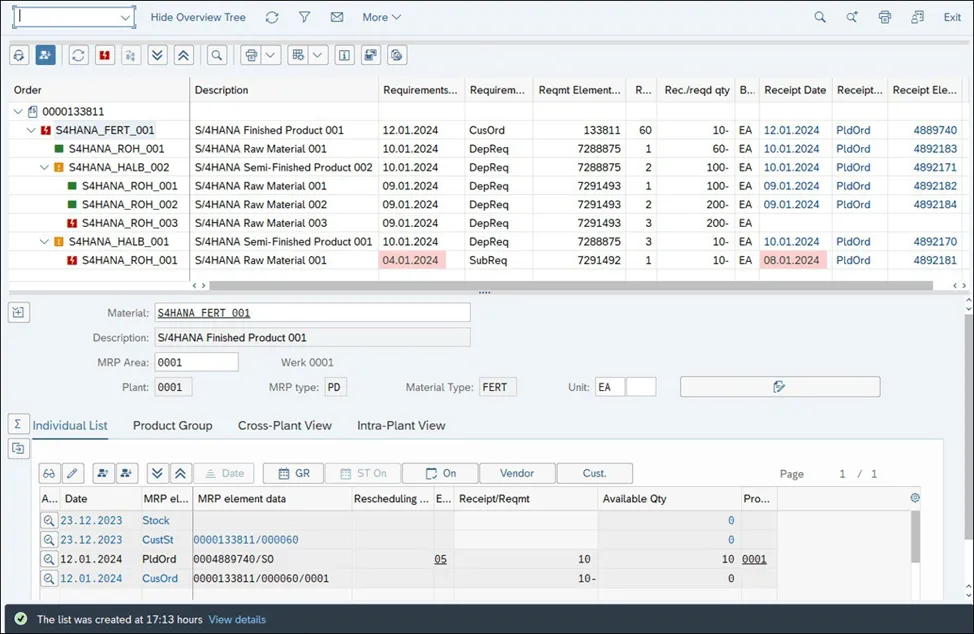Open the command field dropdown arrow

(125, 18)
